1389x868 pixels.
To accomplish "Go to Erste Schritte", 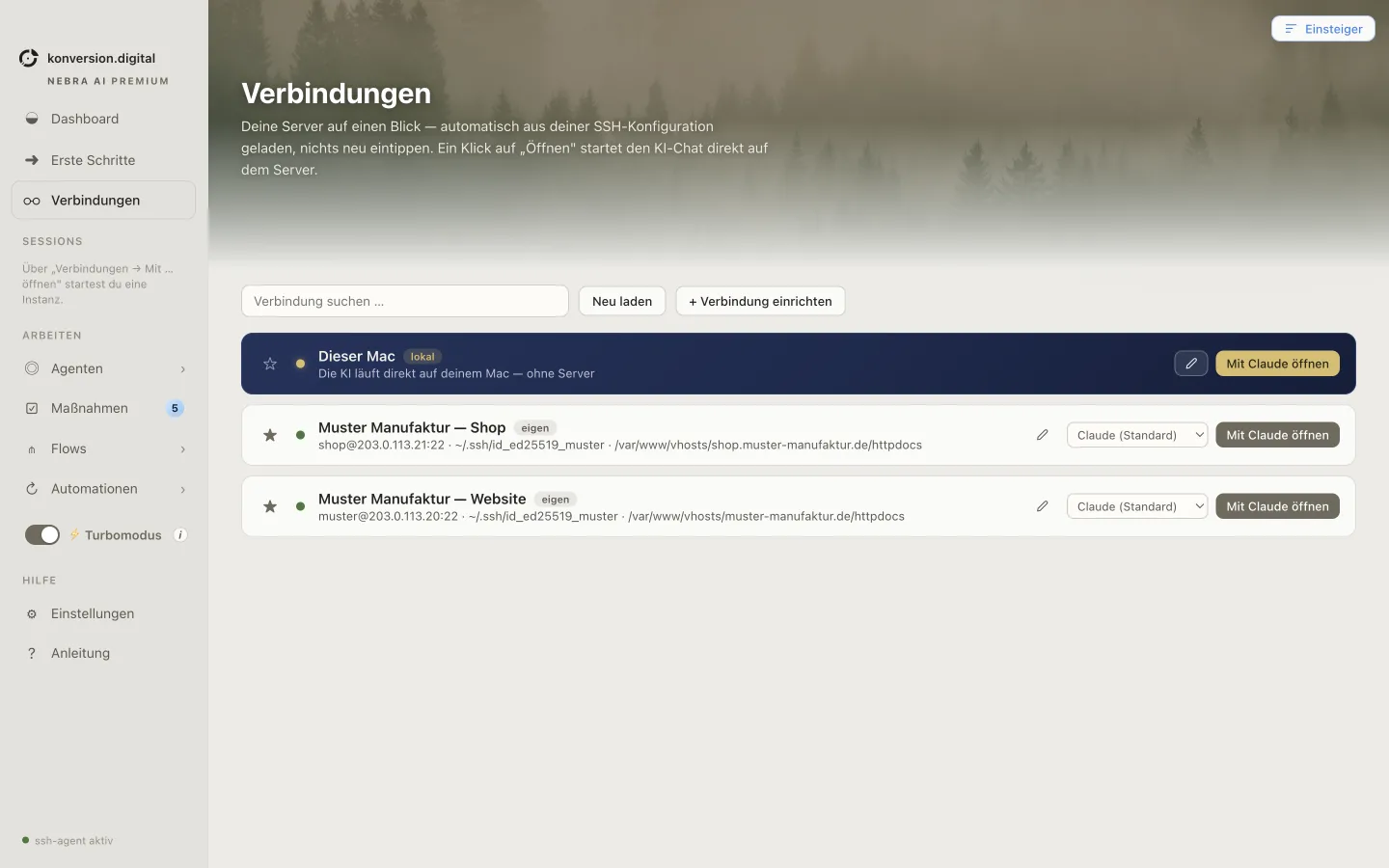I will click(x=103, y=160).
